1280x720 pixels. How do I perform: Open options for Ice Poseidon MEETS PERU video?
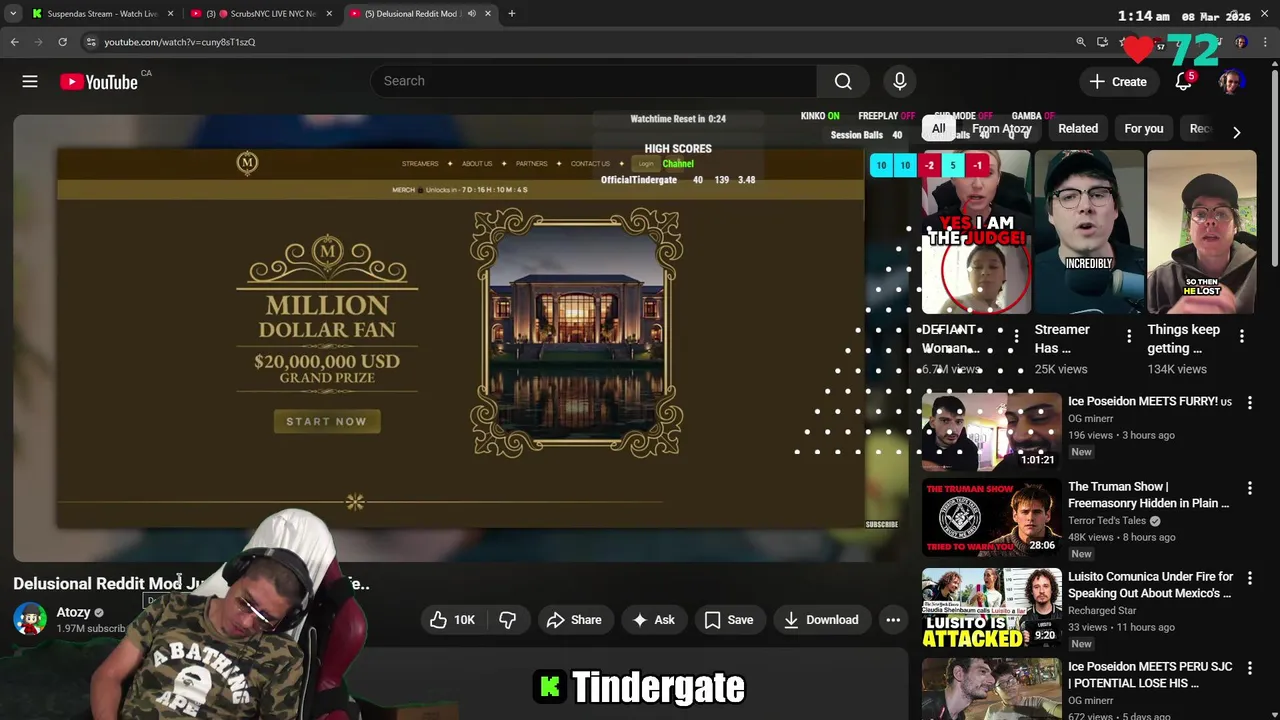pyautogui.click(x=1249, y=668)
